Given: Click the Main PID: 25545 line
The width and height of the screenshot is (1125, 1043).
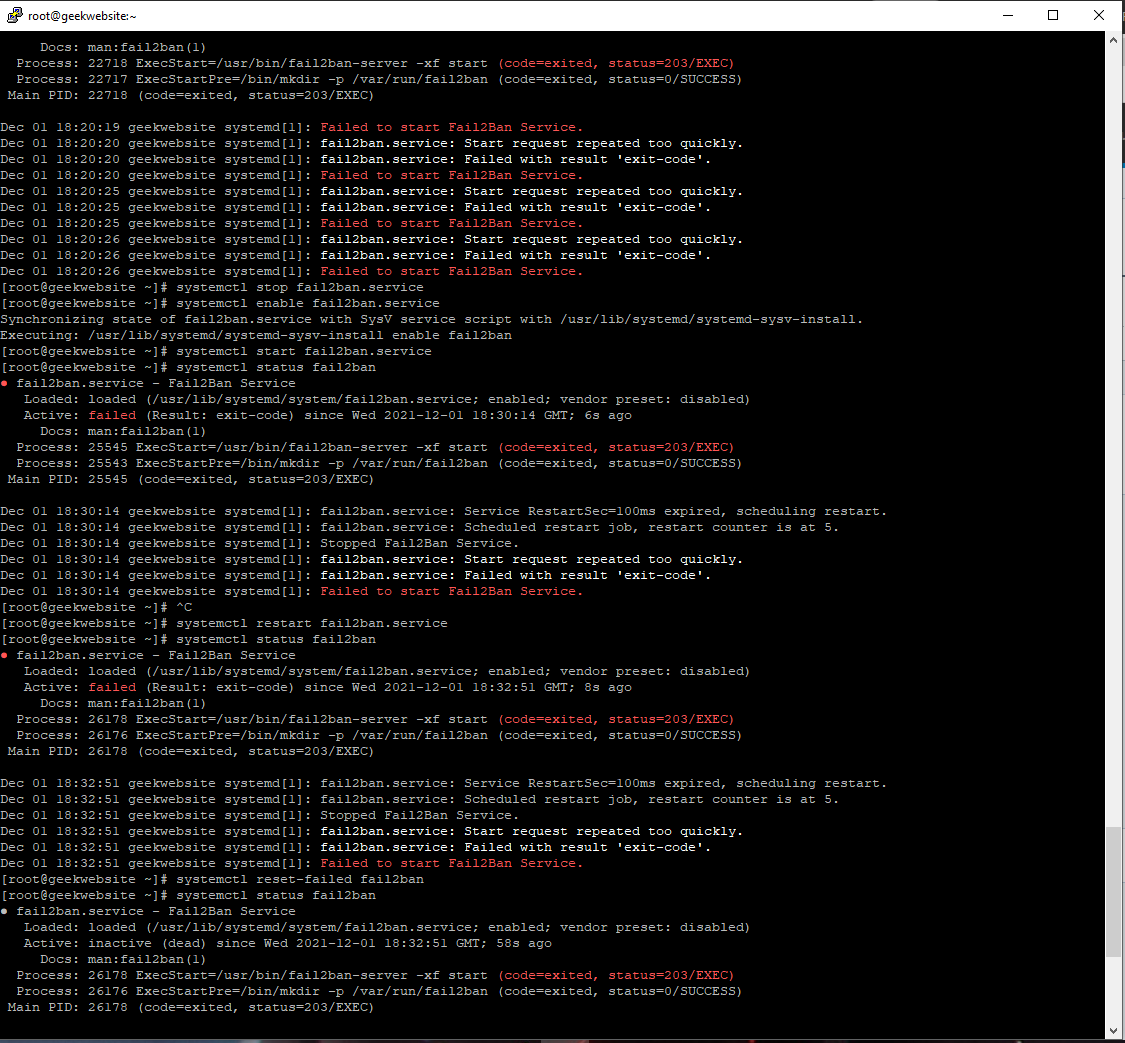Looking at the screenshot, I should point(191,479).
